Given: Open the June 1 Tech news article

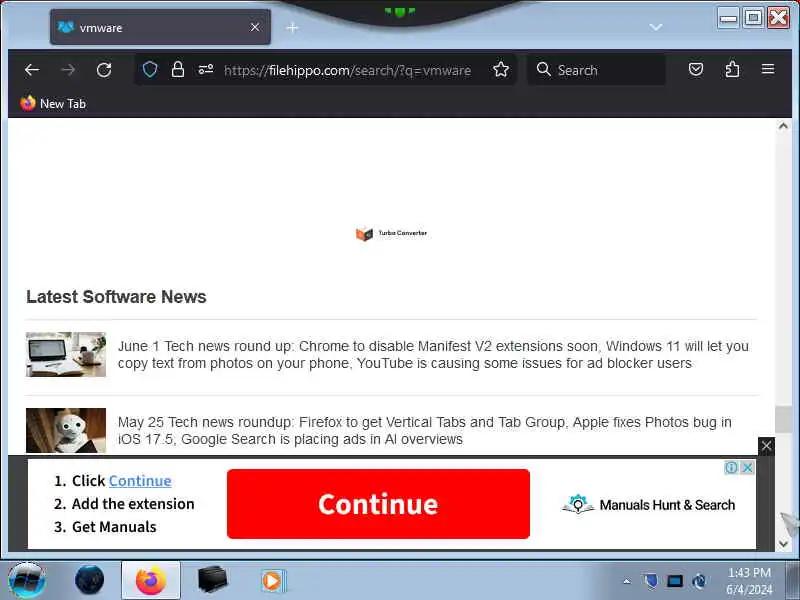Looking at the screenshot, I should tap(433, 355).
